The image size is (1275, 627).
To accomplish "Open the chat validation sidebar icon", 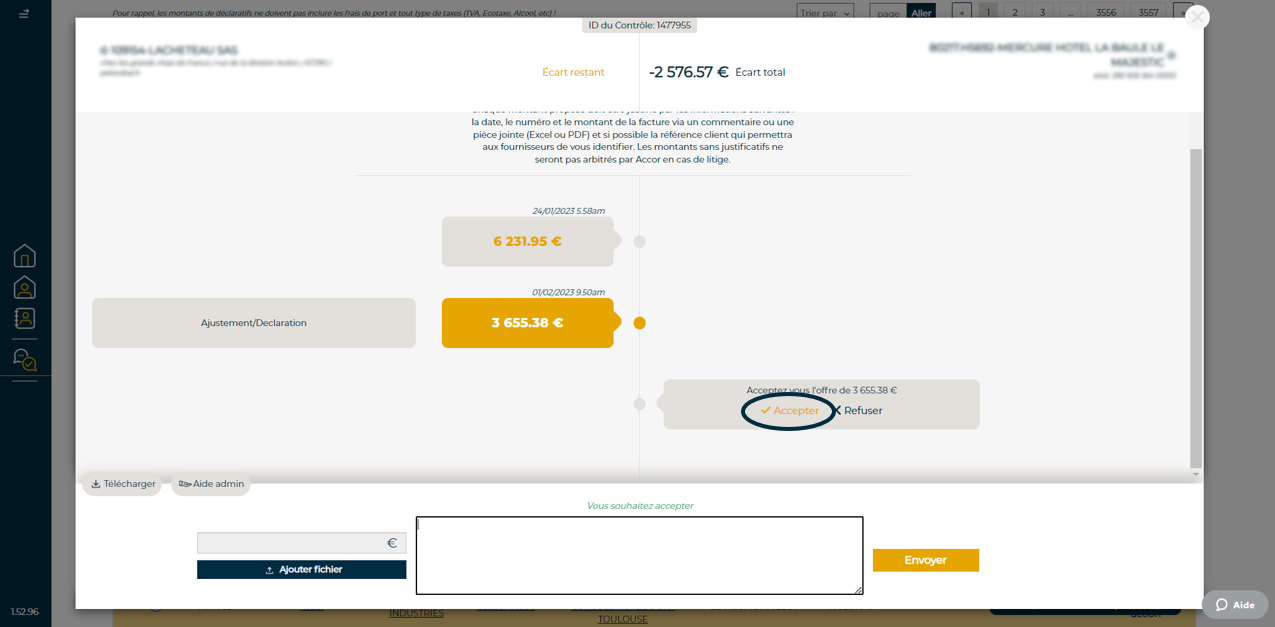I will click(25, 359).
